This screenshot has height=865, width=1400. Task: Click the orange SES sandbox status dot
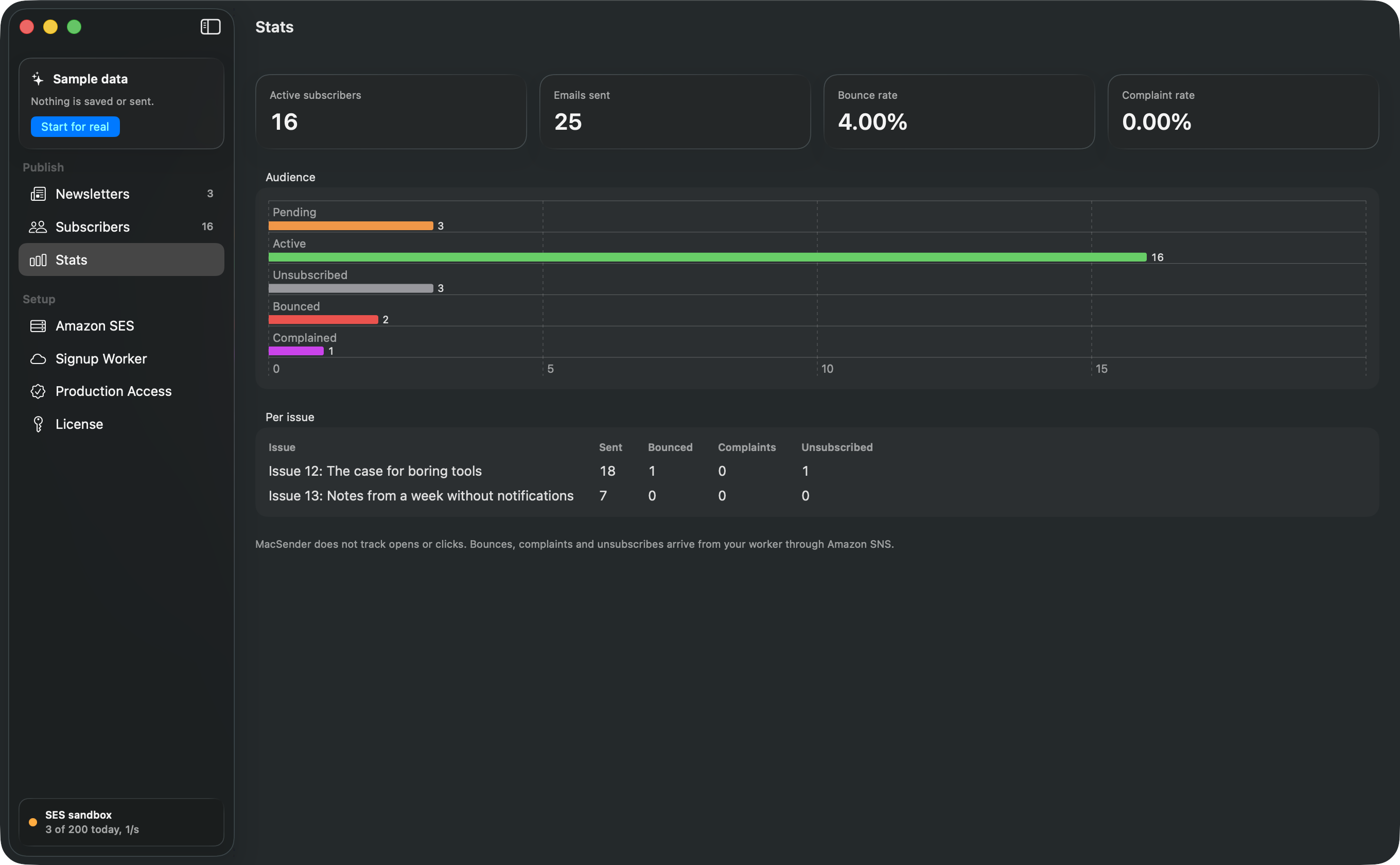tap(33, 822)
